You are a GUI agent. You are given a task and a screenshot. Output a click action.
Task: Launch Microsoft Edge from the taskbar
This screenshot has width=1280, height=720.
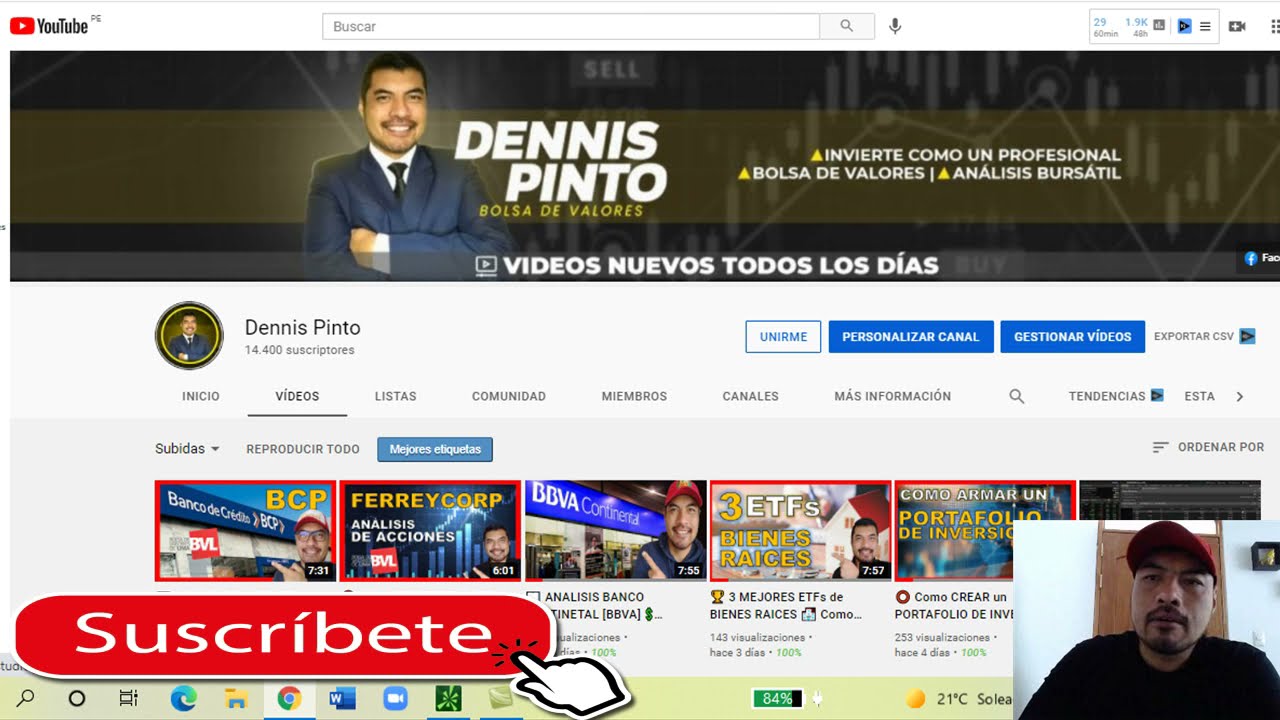tap(183, 698)
